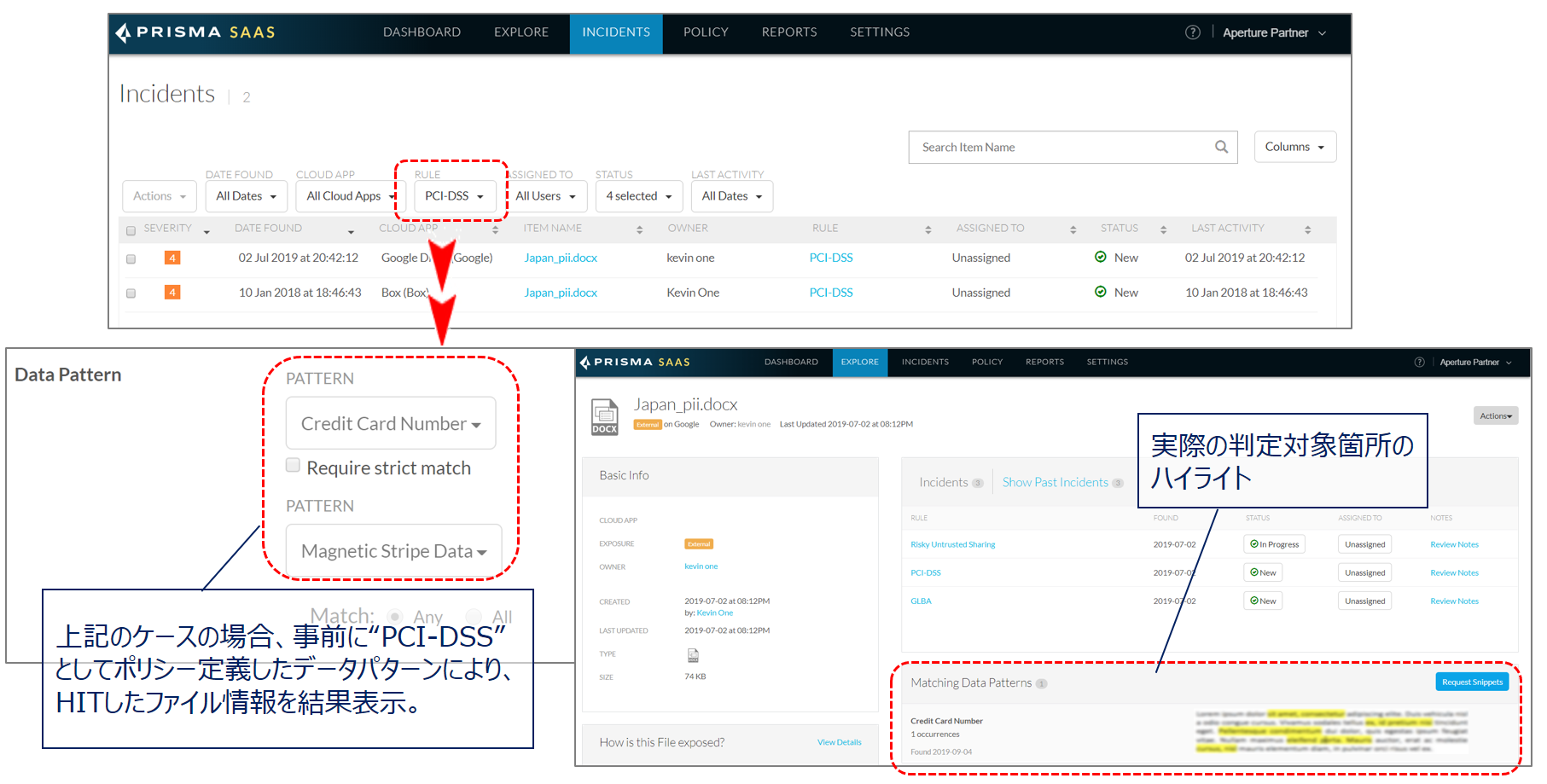Go to Dashboard tab in Incidents window

coord(422,32)
